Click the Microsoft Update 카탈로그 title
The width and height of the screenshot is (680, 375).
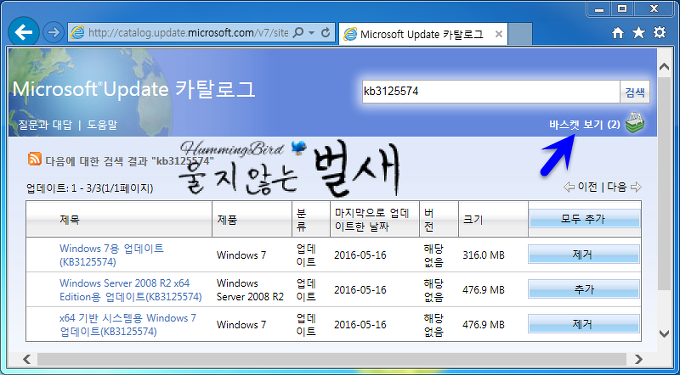(x=134, y=89)
